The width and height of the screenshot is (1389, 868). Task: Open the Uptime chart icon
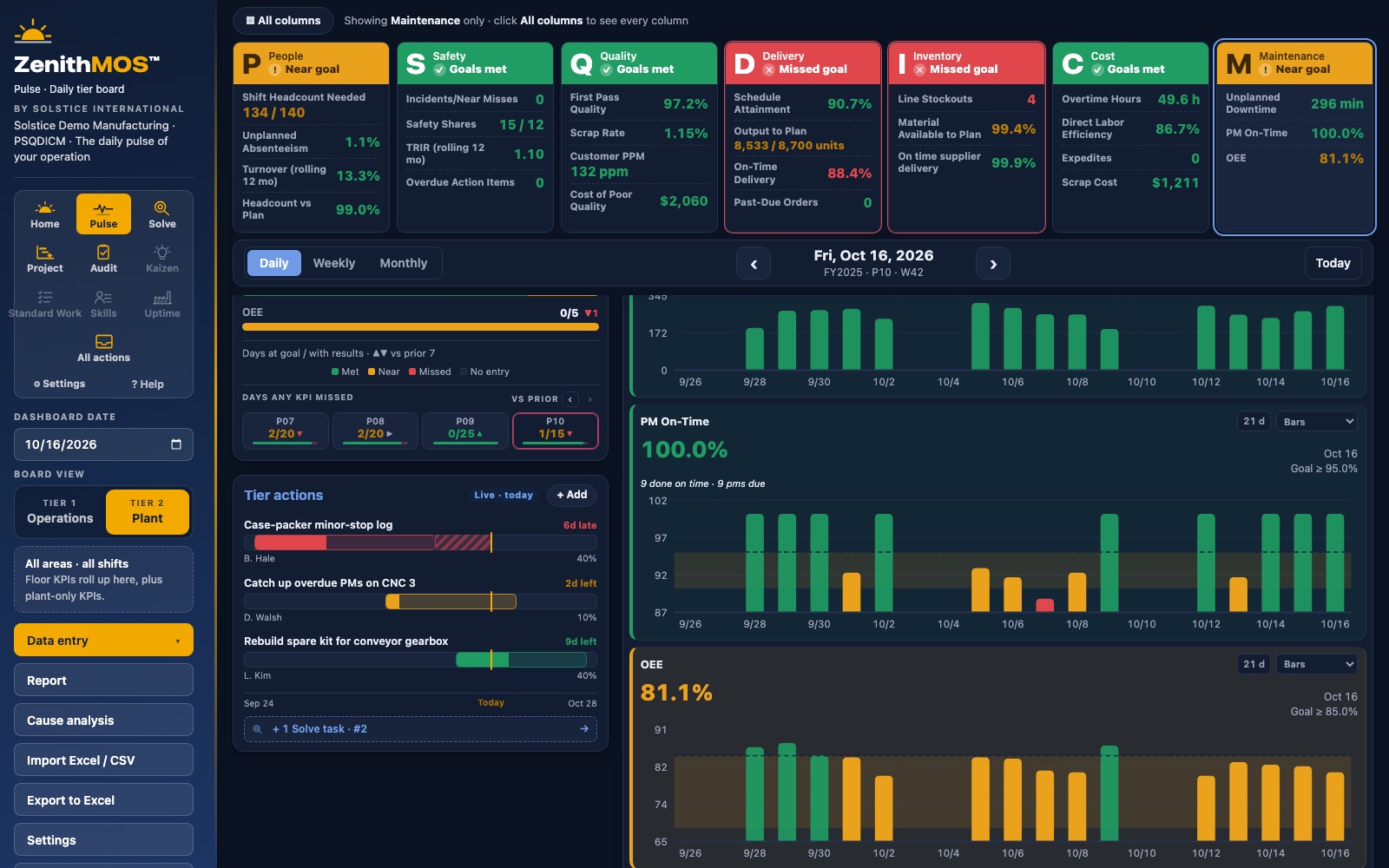(x=162, y=304)
